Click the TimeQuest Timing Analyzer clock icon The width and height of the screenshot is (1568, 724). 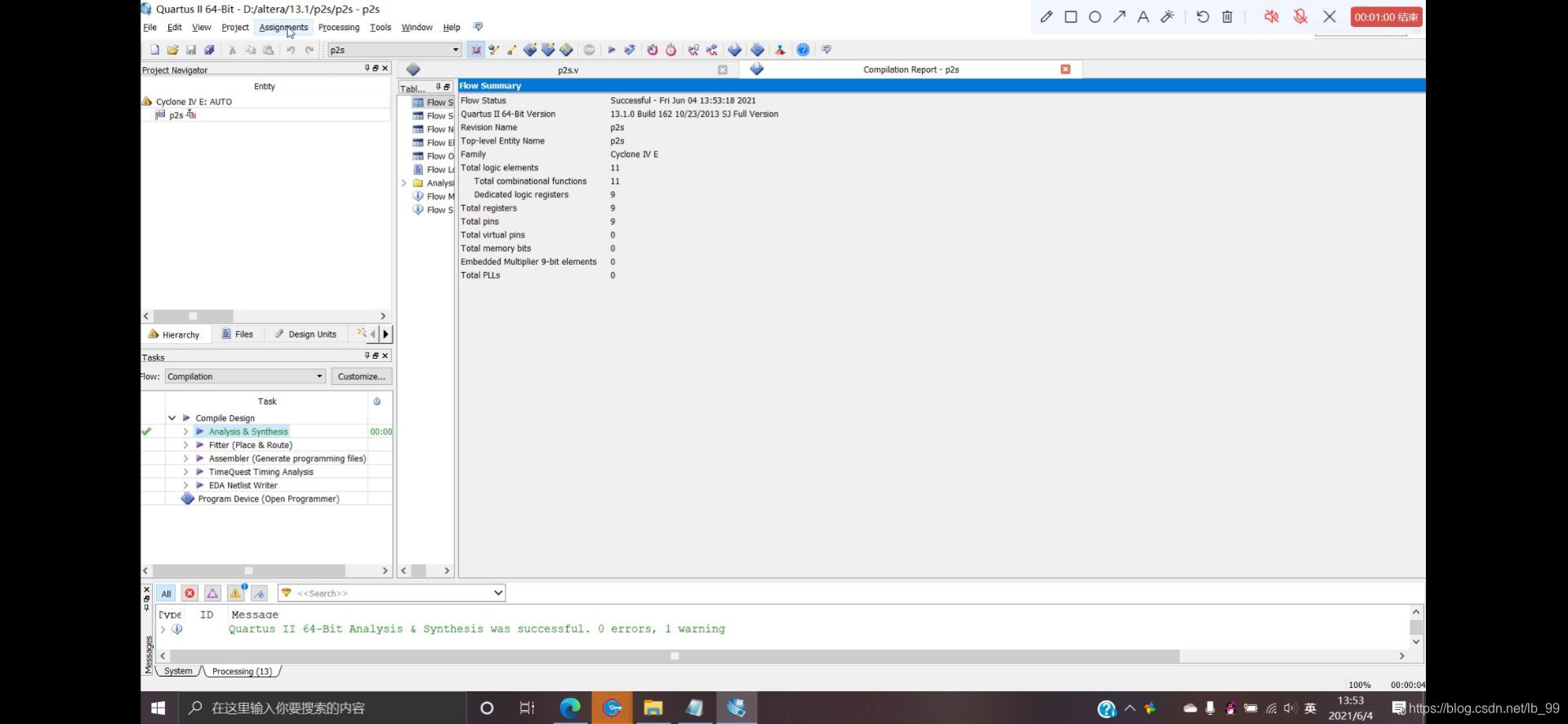tap(670, 50)
